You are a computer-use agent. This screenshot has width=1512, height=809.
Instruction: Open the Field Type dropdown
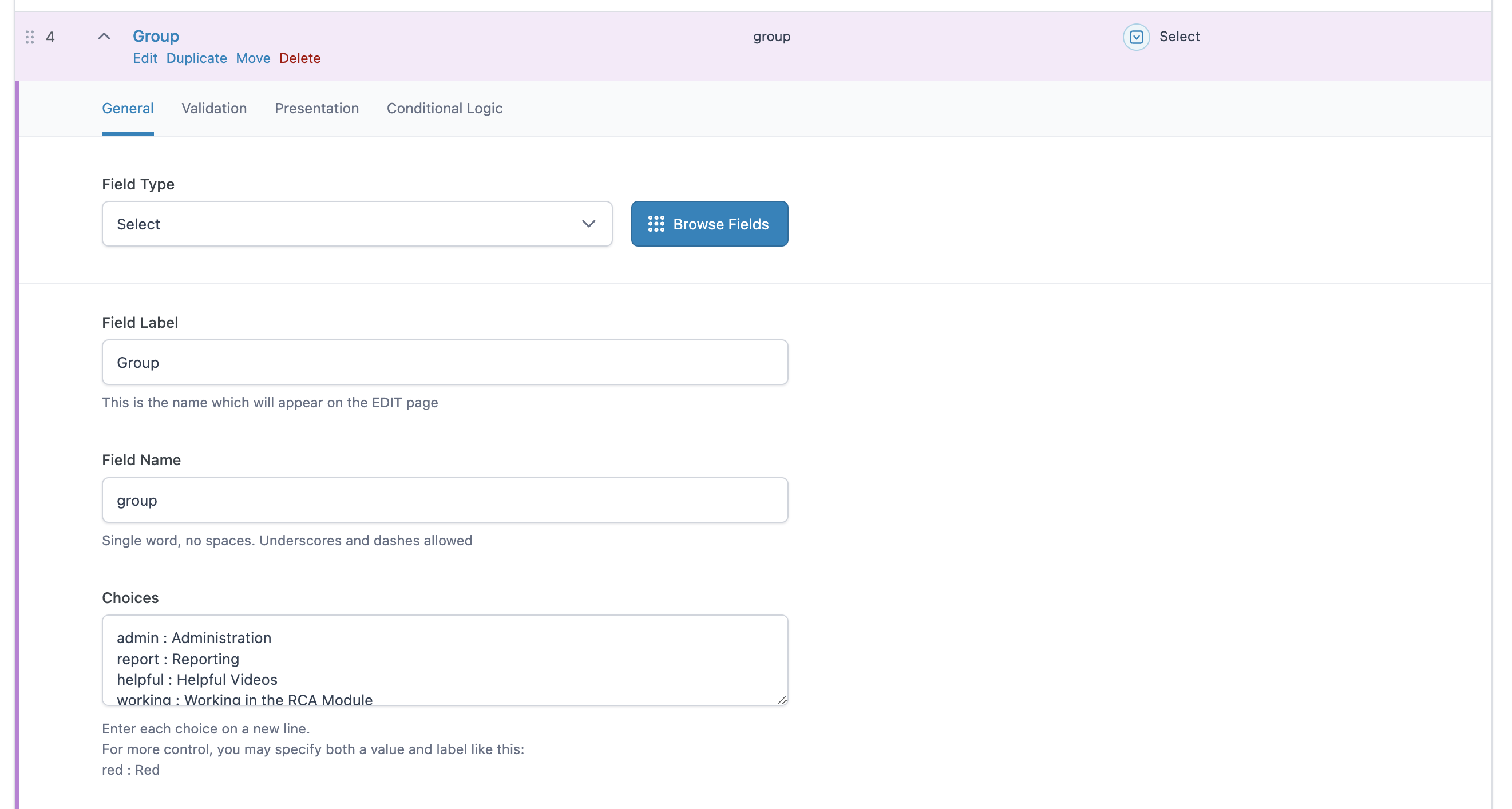point(357,224)
